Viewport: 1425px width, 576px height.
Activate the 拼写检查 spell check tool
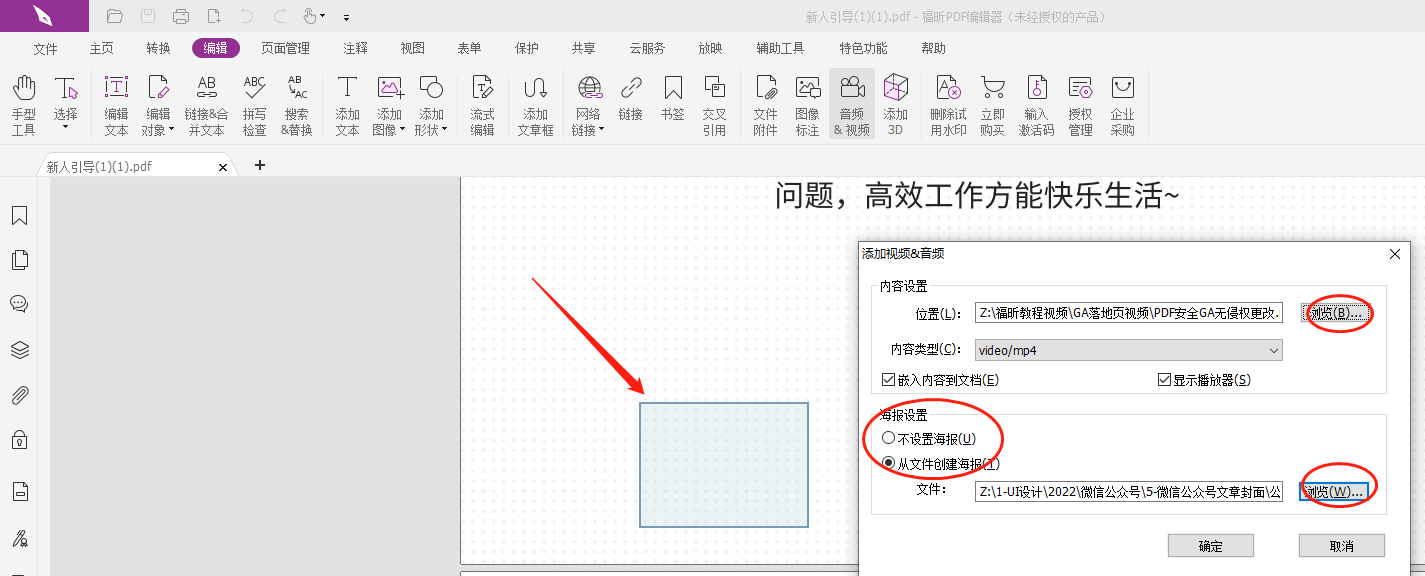point(254,103)
